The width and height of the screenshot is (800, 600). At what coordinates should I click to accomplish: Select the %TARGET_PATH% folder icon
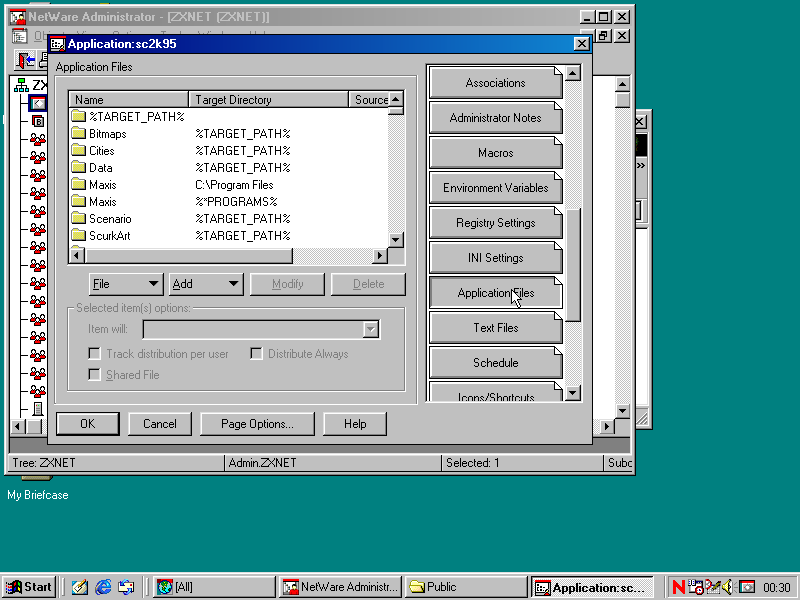point(79,116)
